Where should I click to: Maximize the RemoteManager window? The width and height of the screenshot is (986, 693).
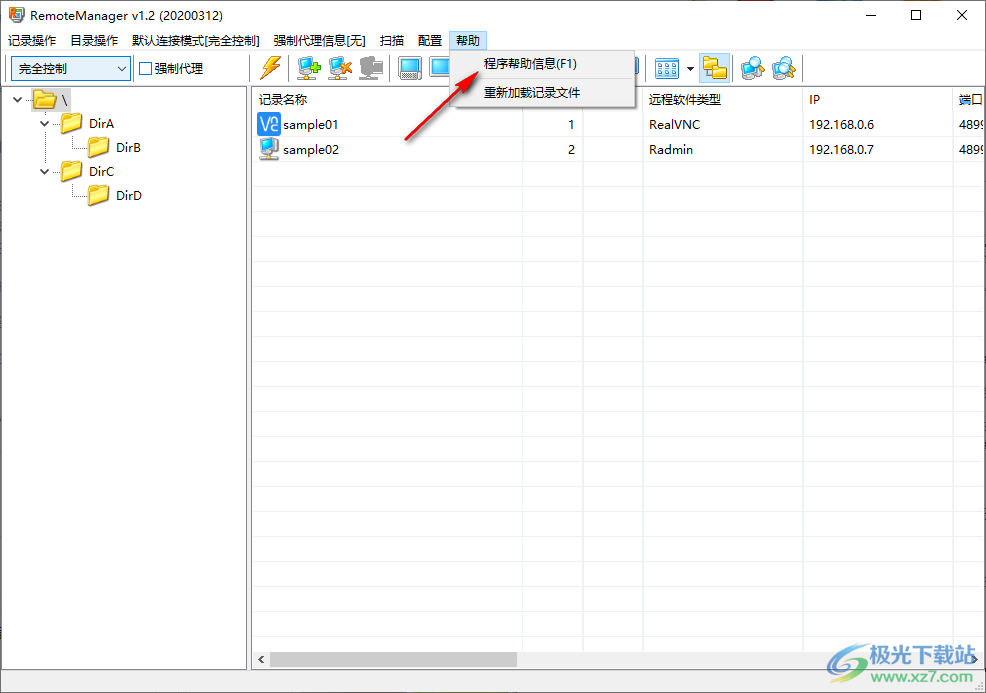[x=916, y=15]
